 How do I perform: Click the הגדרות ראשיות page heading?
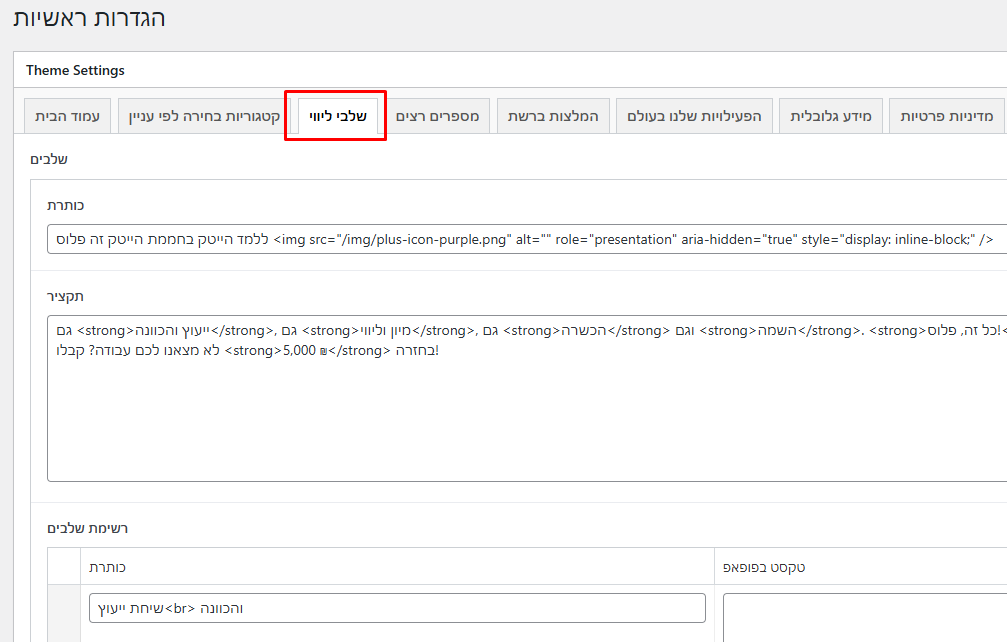[x=89, y=18]
